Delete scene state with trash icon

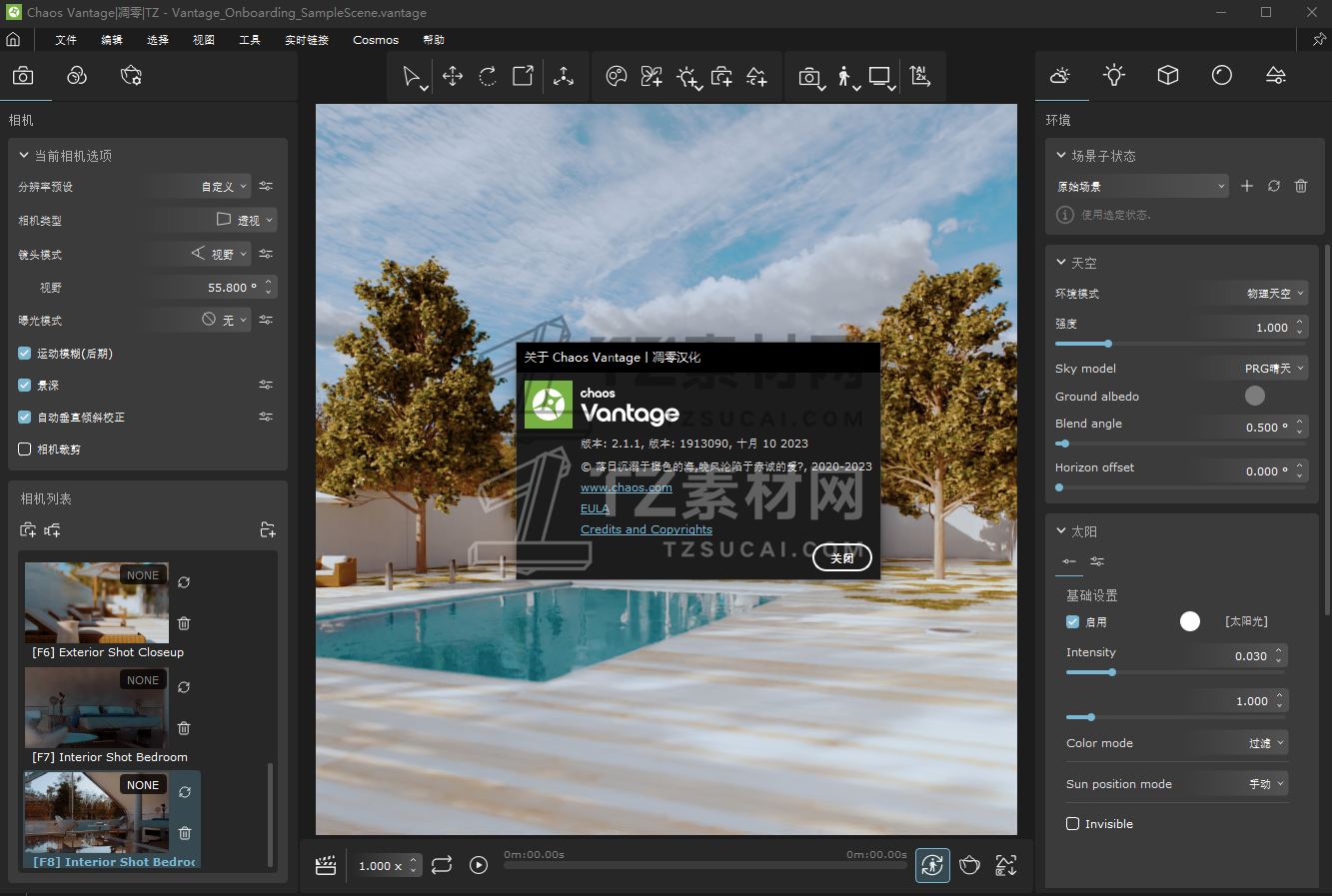click(1301, 186)
